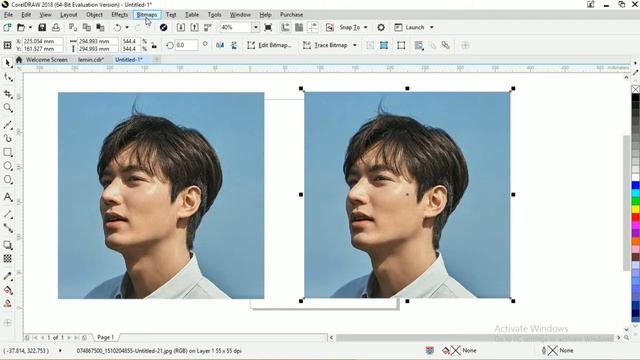Open the Open-folder dropdown arrow
This screenshot has width=640, height=360.
(x=30, y=27)
